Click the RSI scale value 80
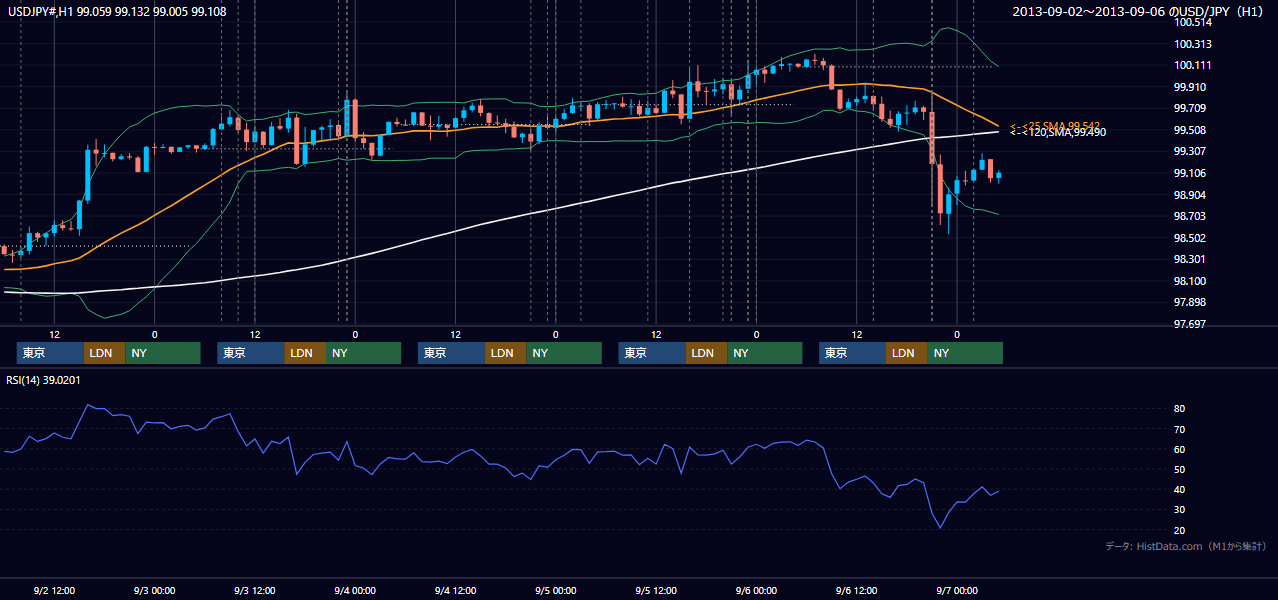The height and width of the screenshot is (600, 1278). pyautogui.click(x=1180, y=409)
